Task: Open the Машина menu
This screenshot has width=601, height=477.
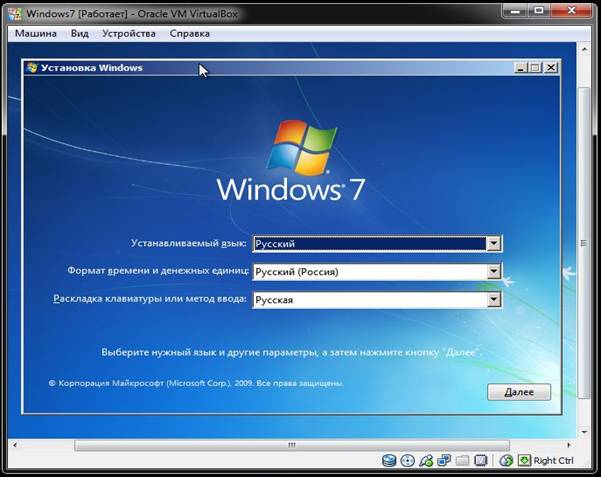Action: [36, 34]
